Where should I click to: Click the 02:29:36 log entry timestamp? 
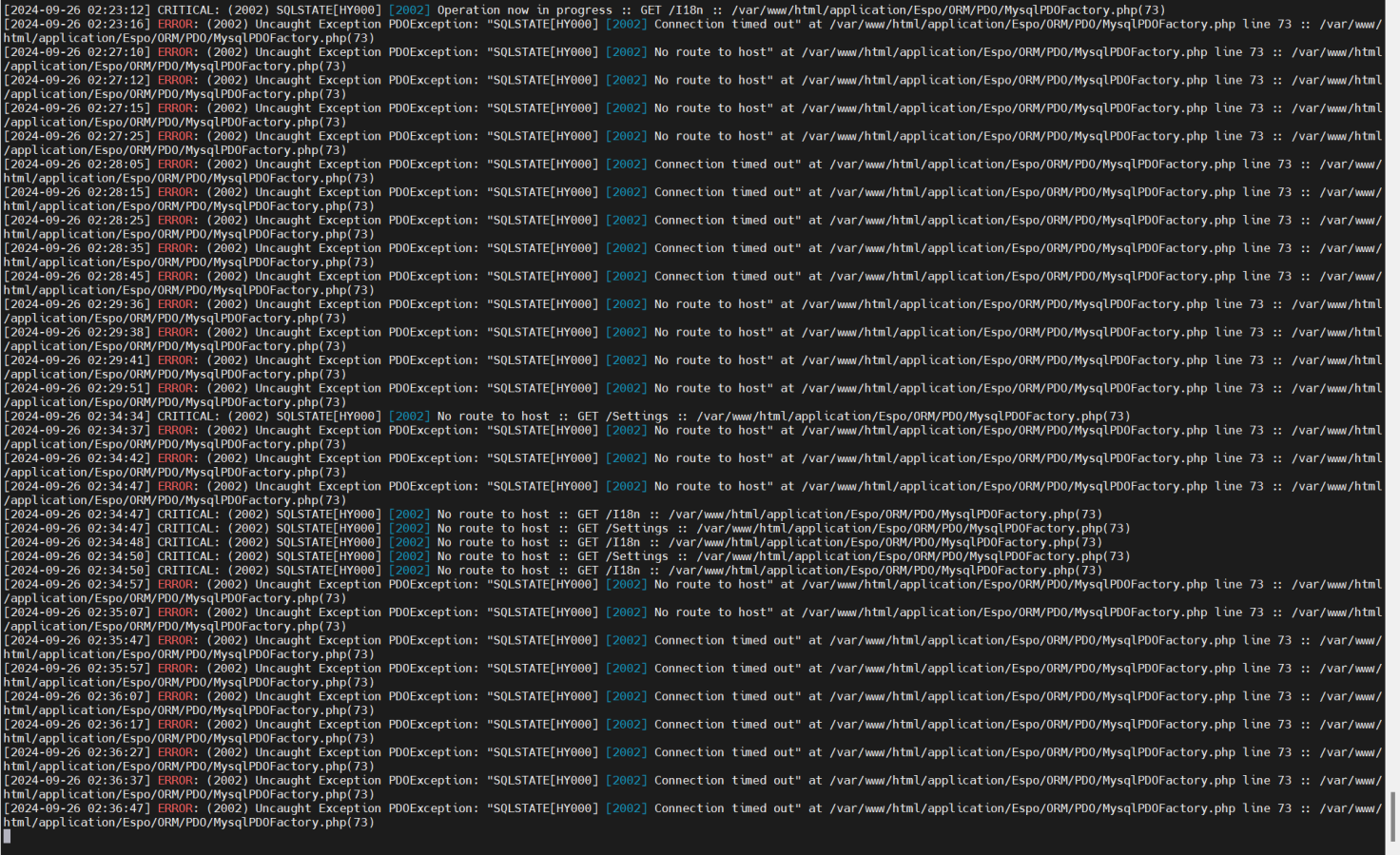click(x=77, y=304)
